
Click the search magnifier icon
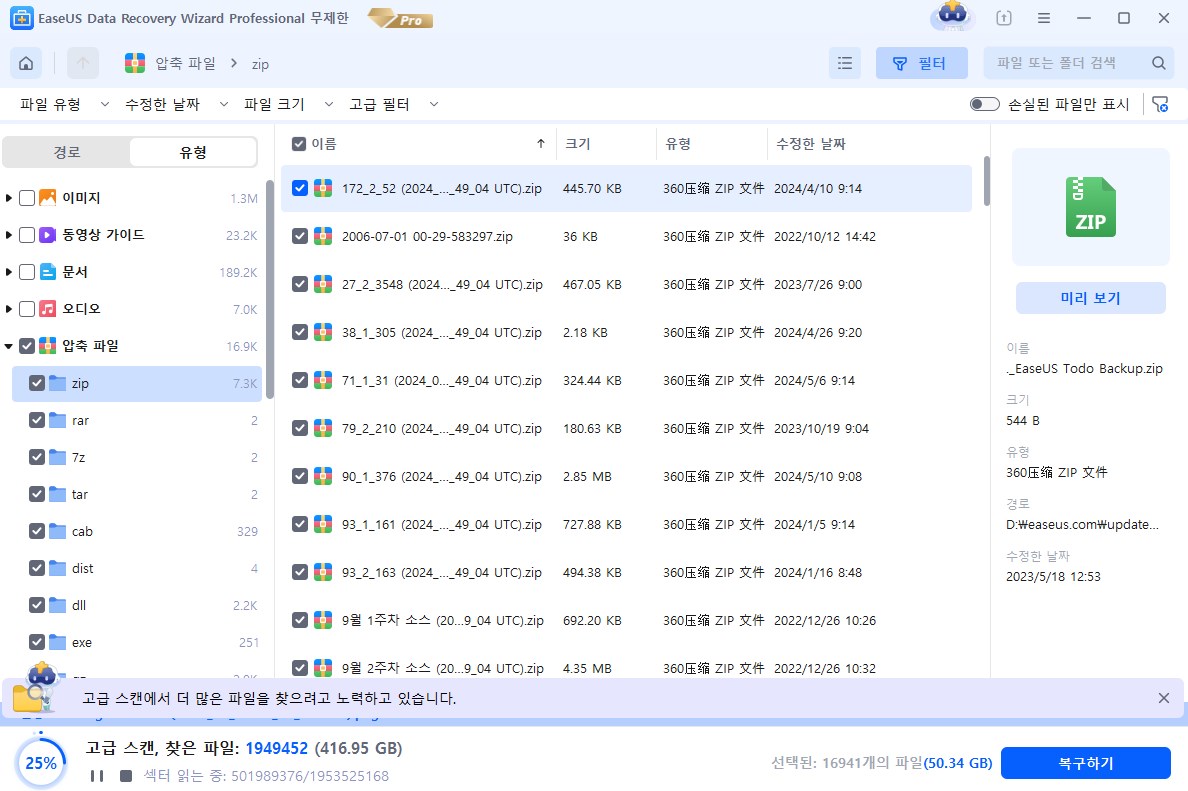point(1158,64)
